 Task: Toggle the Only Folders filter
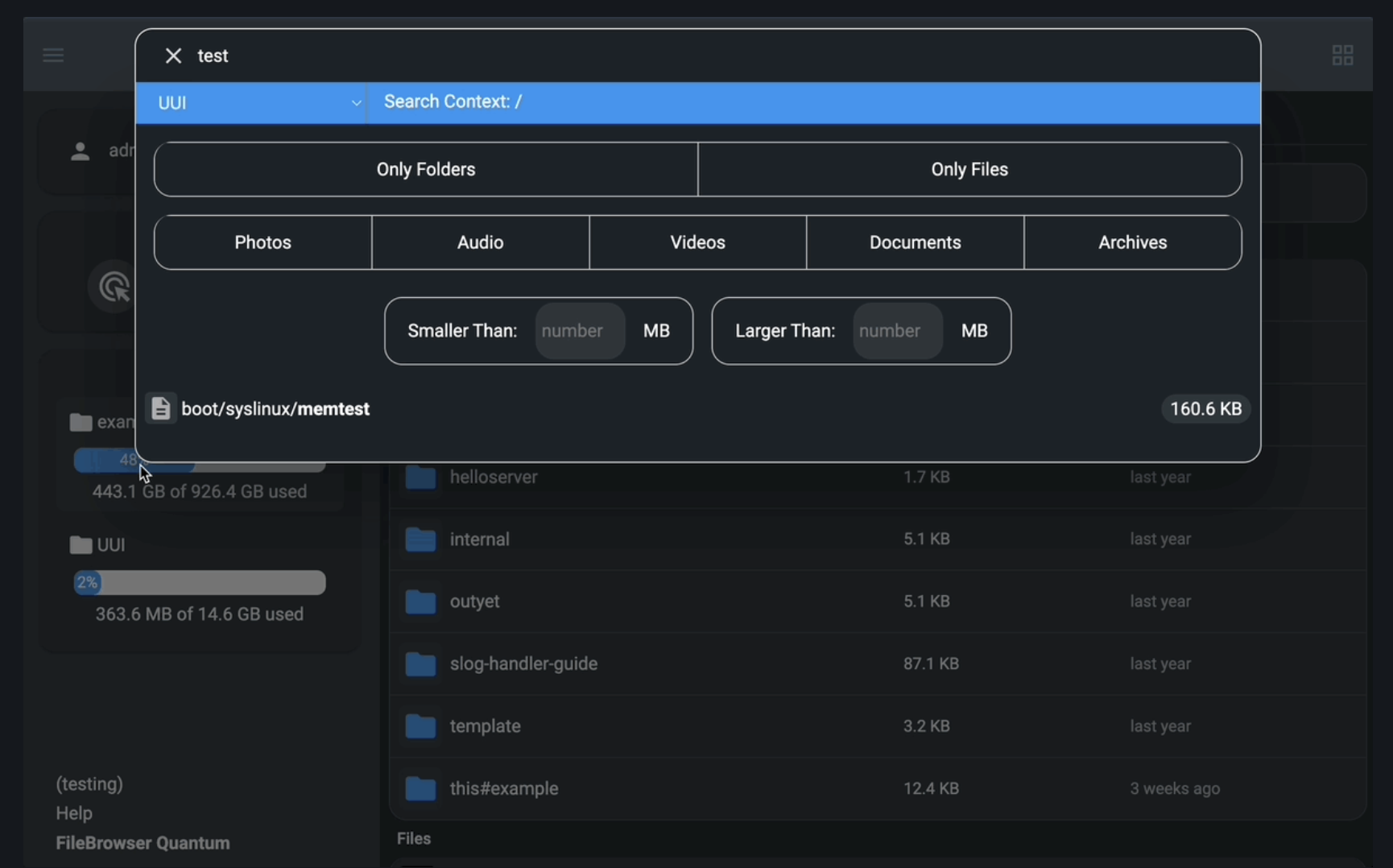point(426,169)
